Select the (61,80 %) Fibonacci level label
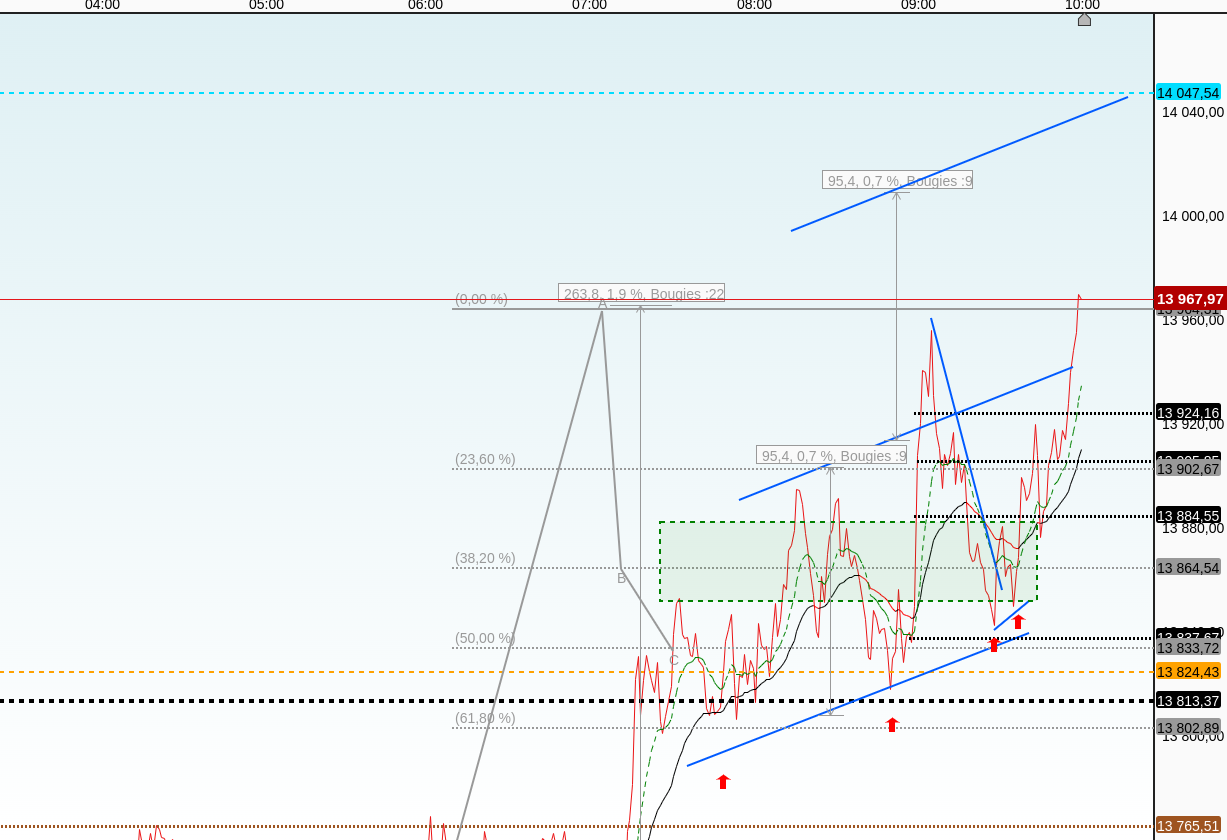The image size is (1227, 840). pyautogui.click(x=485, y=718)
